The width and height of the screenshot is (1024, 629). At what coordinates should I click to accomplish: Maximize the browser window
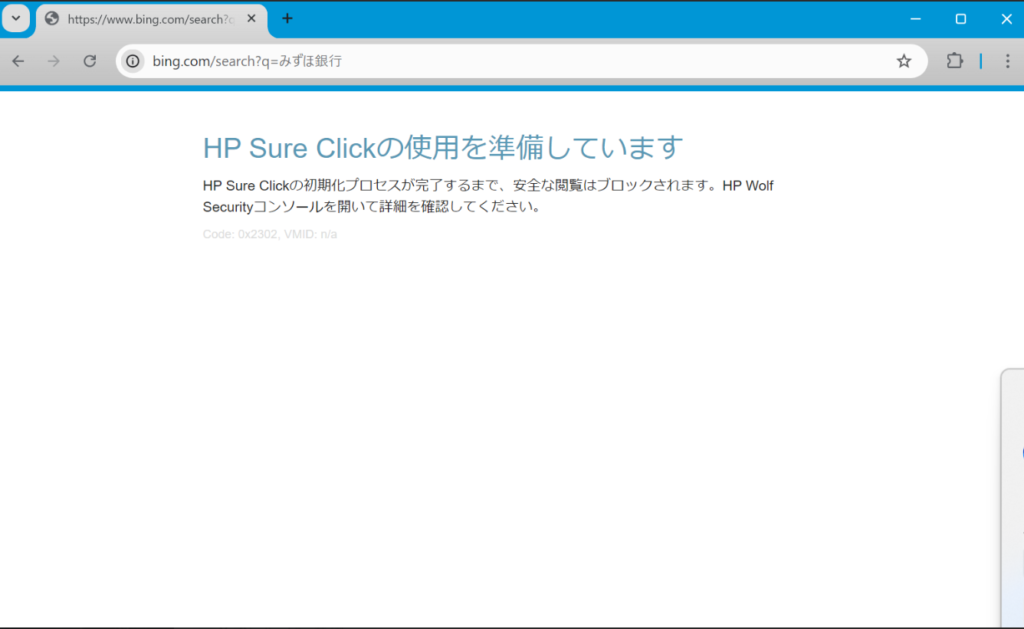(x=960, y=19)
